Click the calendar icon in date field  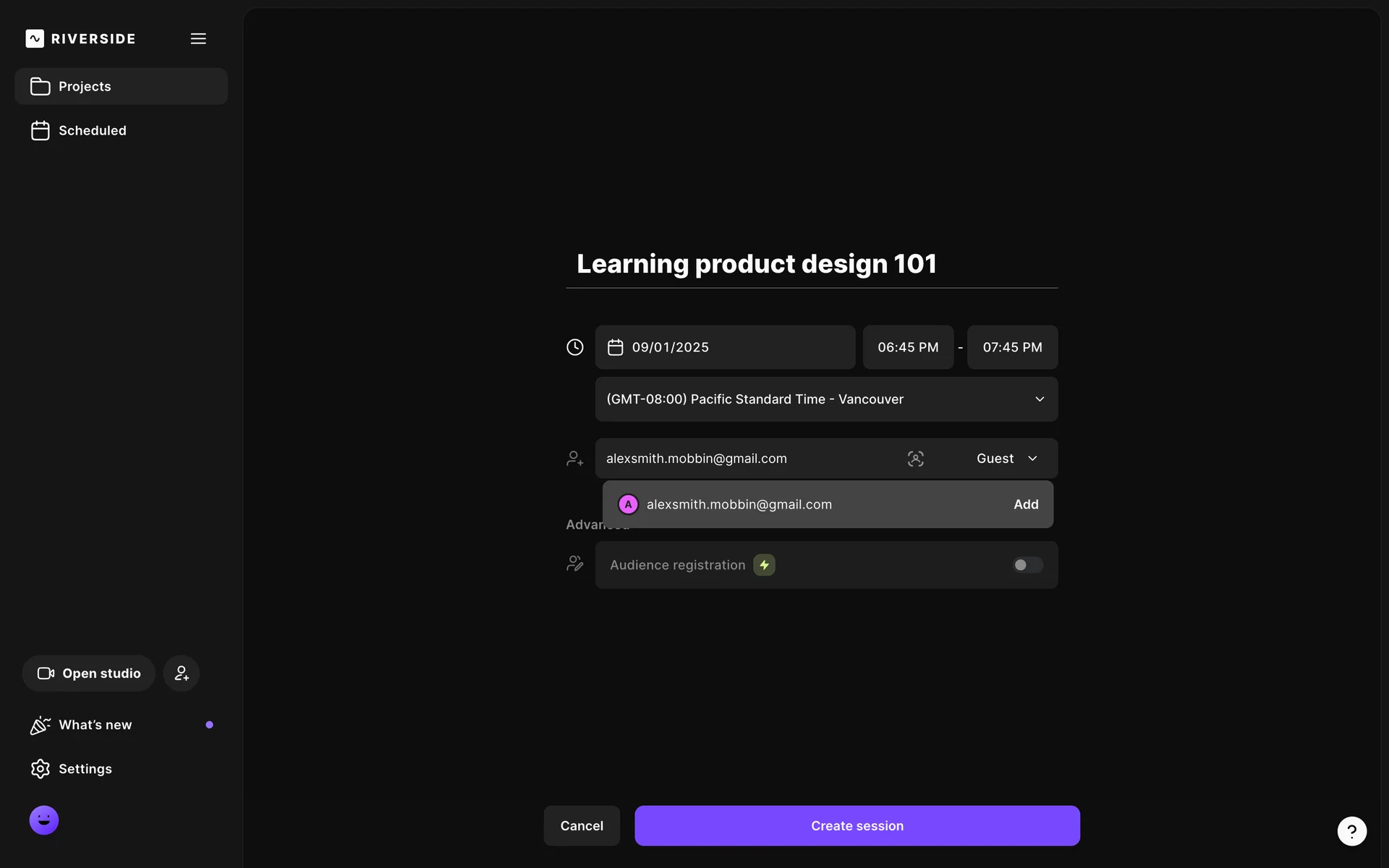[615, 347]
